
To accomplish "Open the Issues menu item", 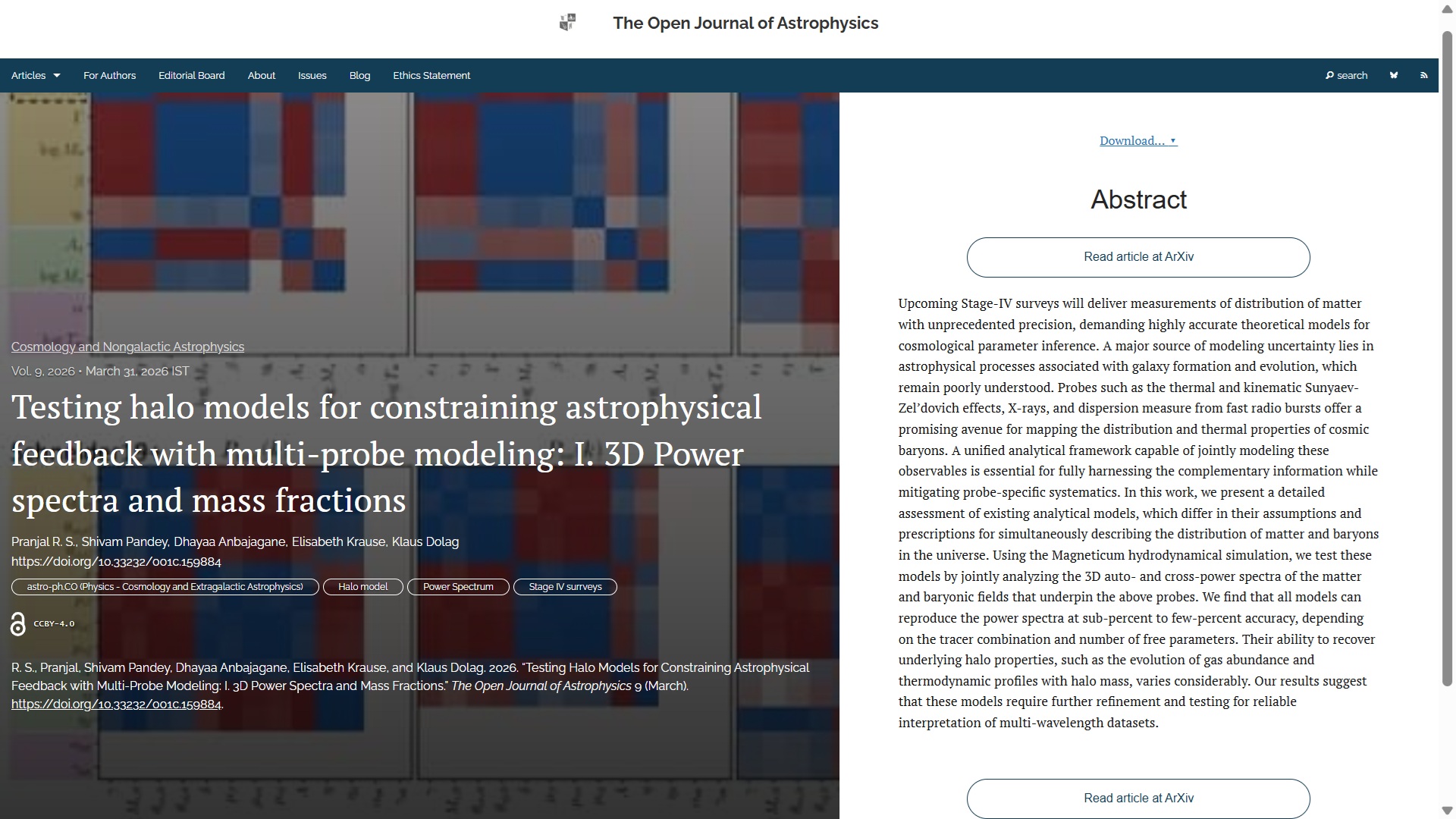I will click(312, 76).
